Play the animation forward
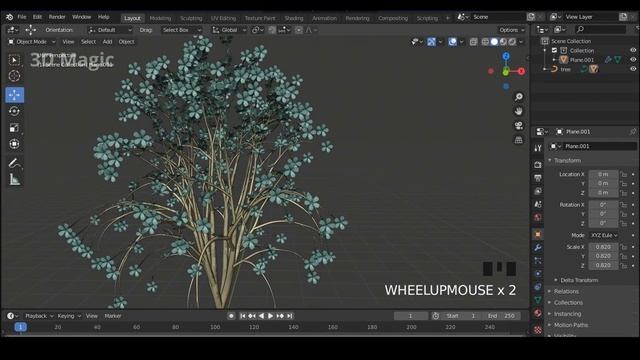Image resolution: width=640 pixels, height=360 pixels. click(270, 316)
